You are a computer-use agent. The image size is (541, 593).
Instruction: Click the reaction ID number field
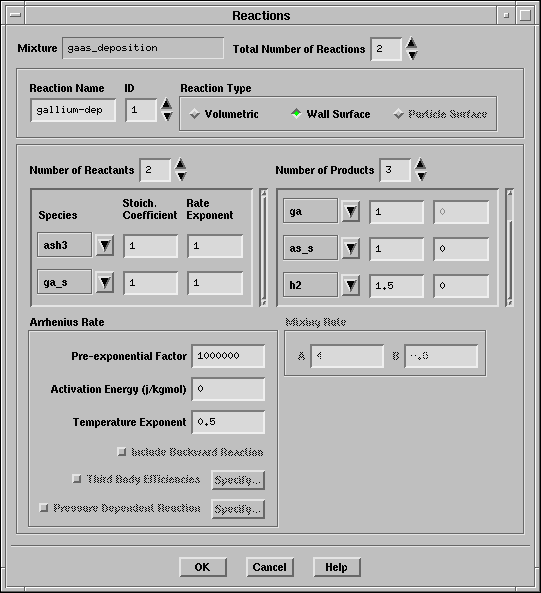[141, 110]
